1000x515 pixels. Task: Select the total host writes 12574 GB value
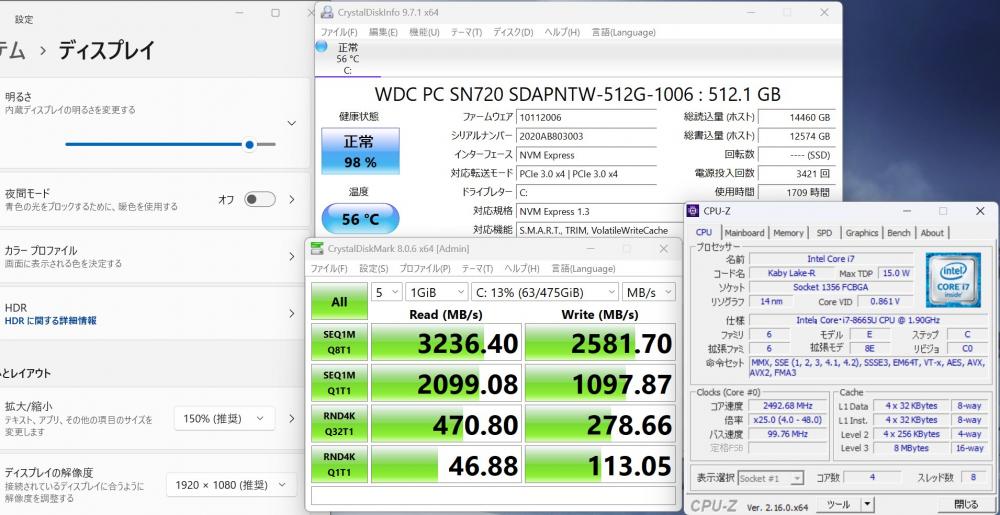tap(797, 136)
